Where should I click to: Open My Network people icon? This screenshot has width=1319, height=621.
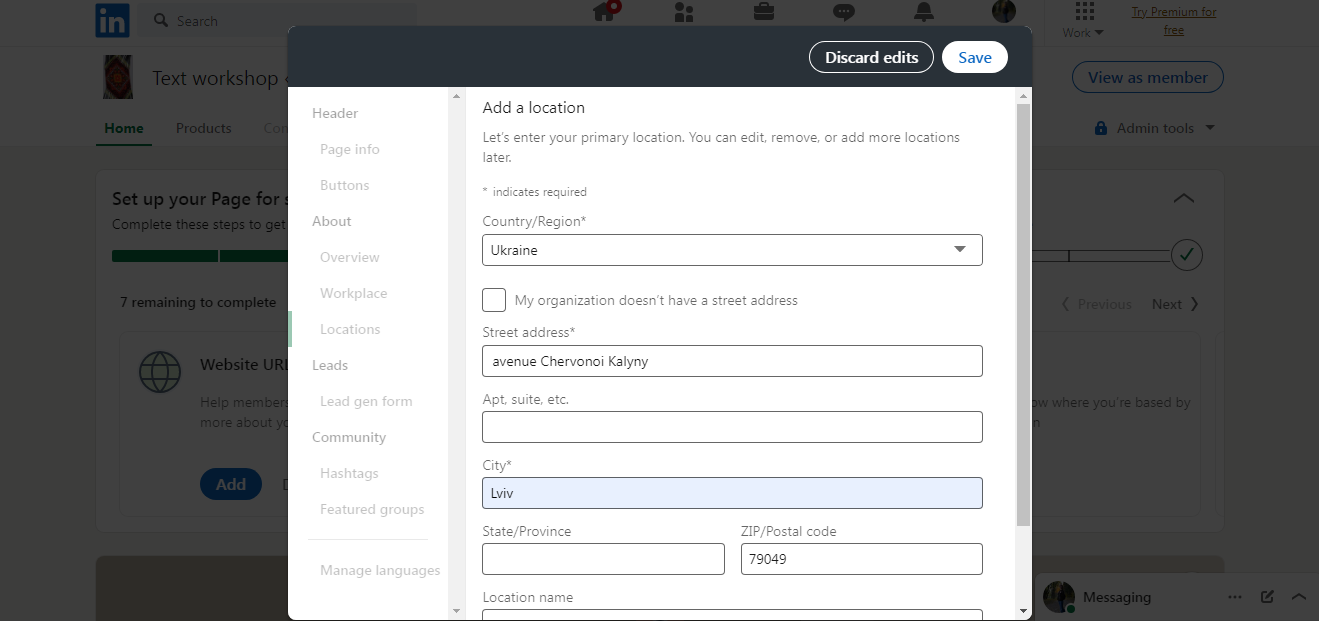[x=684, y=12]
